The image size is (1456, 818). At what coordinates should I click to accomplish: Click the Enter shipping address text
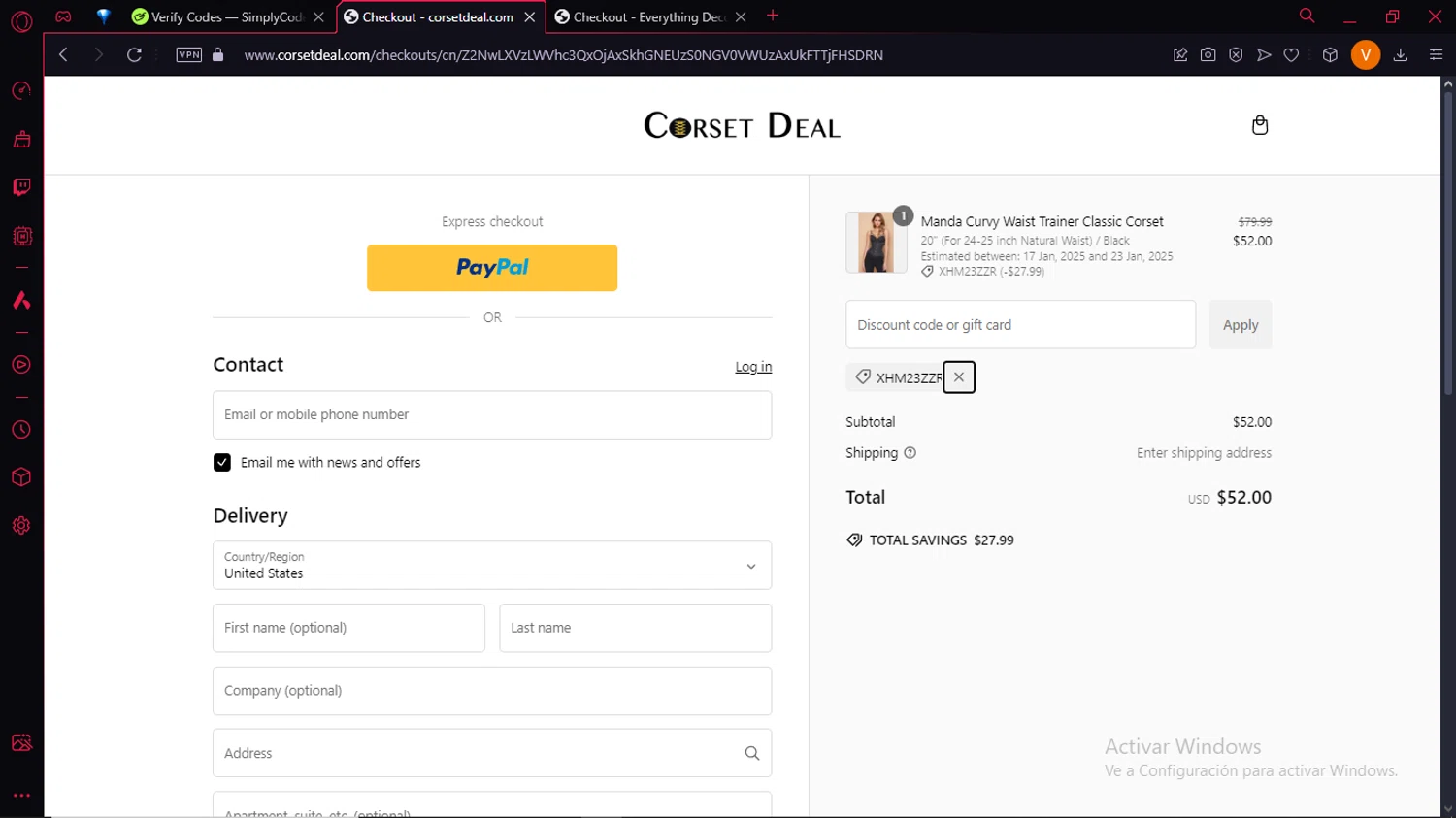tap(1204, 453)
